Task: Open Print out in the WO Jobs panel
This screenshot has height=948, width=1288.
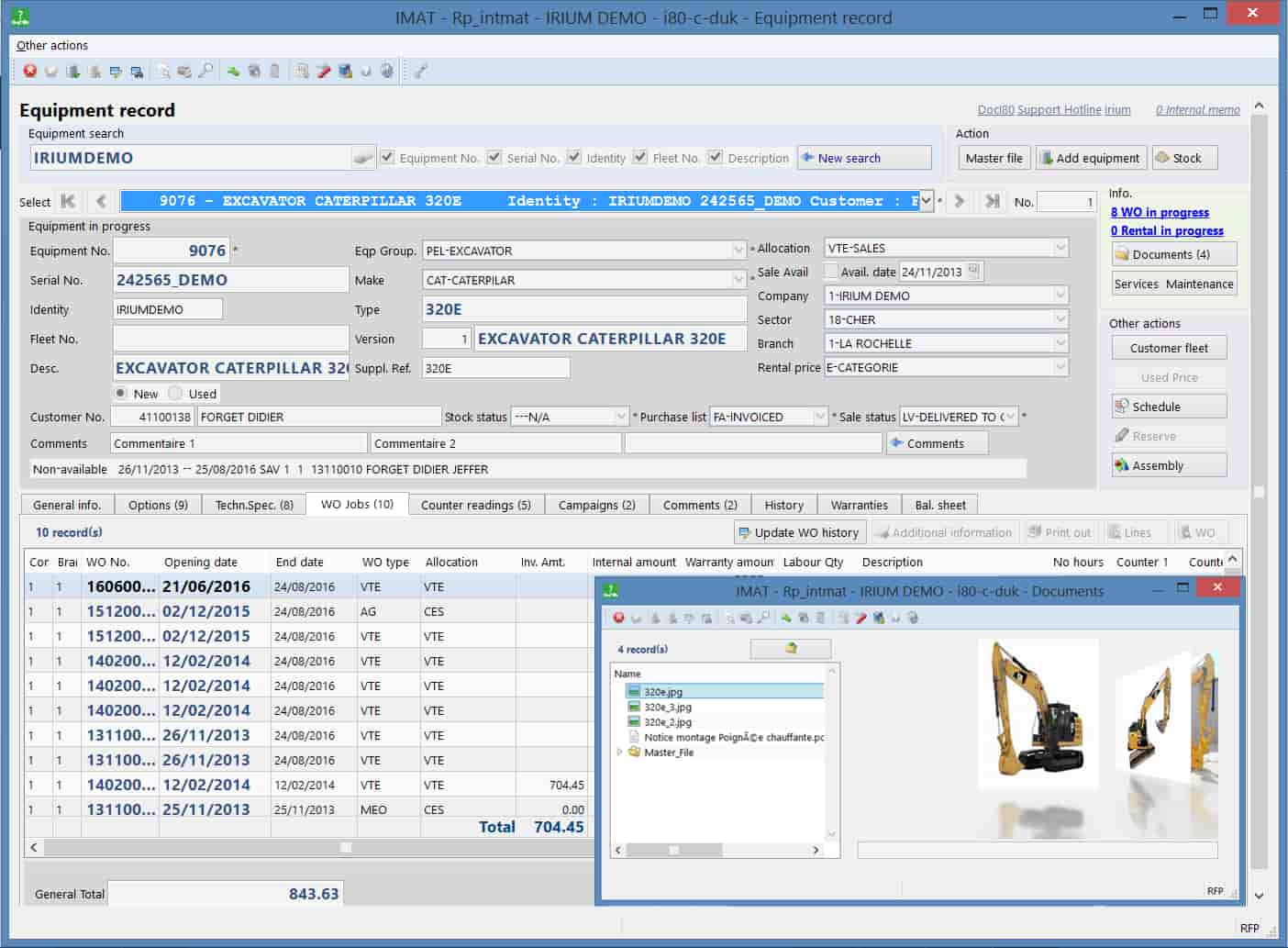Action: tap(1060, 531)
